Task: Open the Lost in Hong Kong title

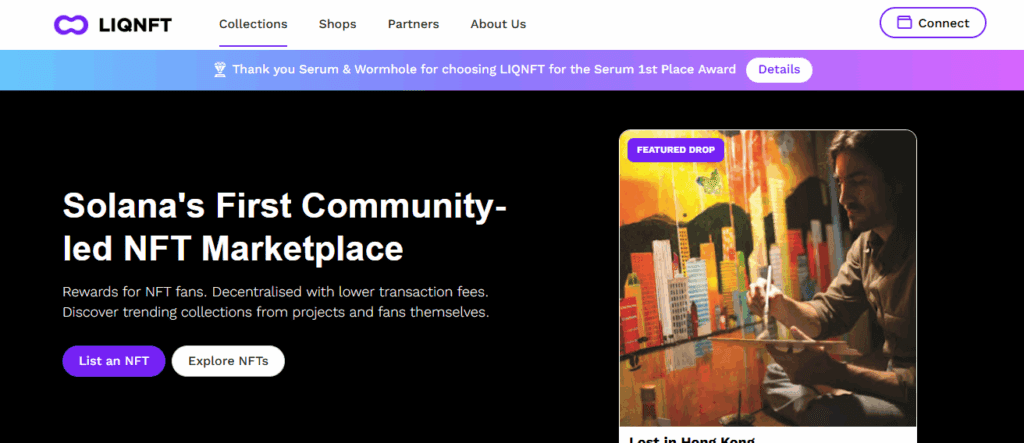Action: [x=691, y=438]
